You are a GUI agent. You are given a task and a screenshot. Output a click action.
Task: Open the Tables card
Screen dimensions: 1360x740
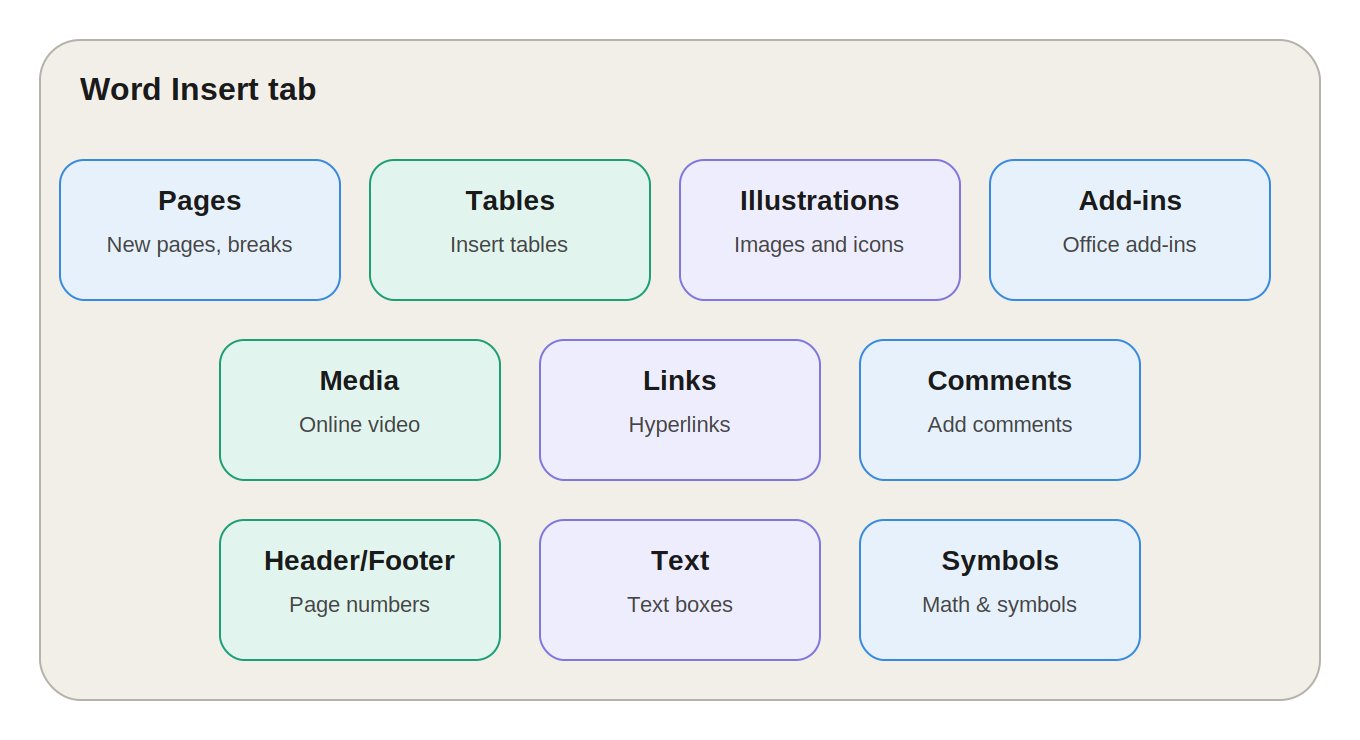(510, 230)
